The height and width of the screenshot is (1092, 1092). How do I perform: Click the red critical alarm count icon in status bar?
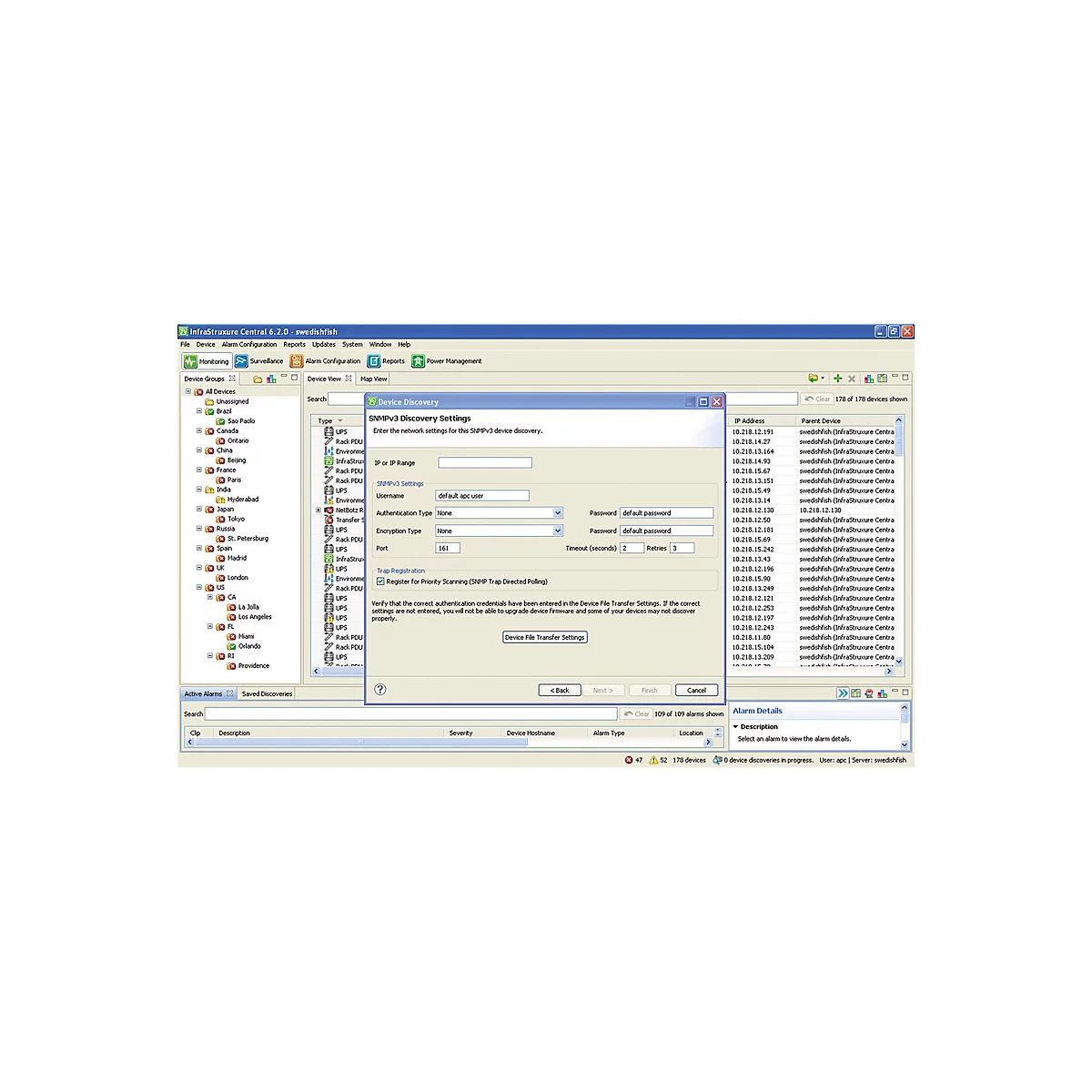(x=629, y=760)
